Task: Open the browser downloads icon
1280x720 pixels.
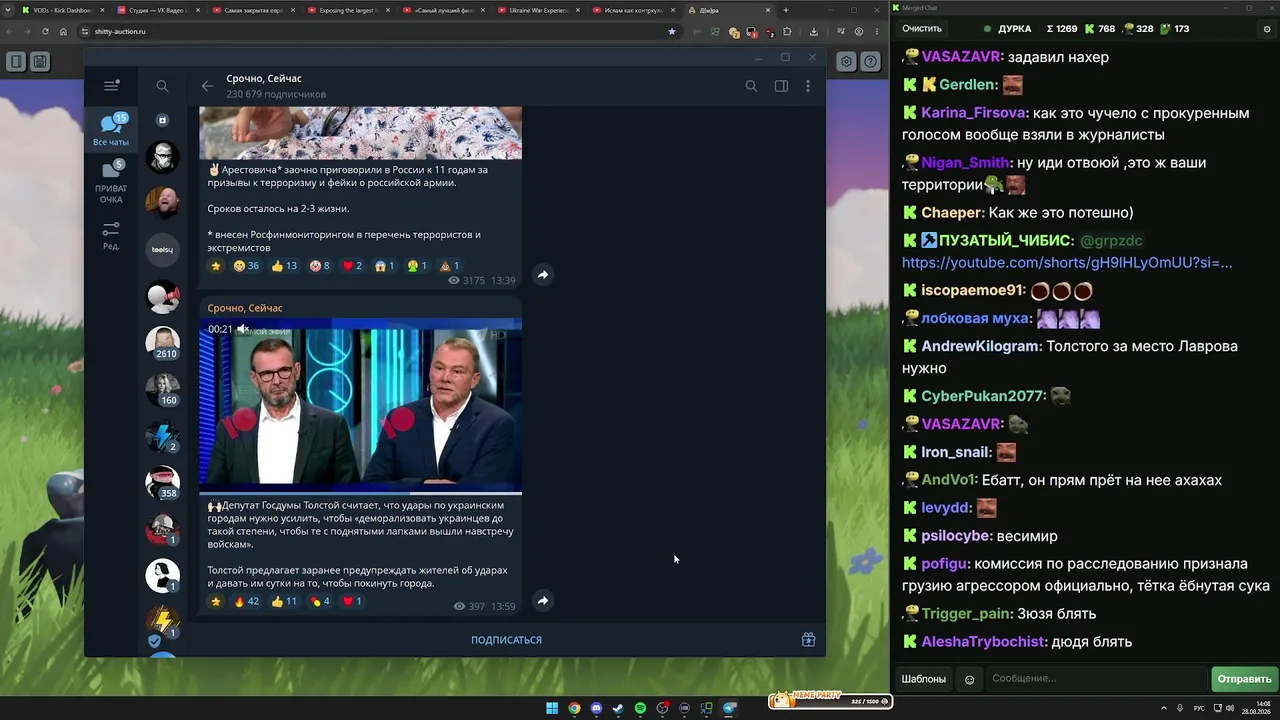Action: 815,31
